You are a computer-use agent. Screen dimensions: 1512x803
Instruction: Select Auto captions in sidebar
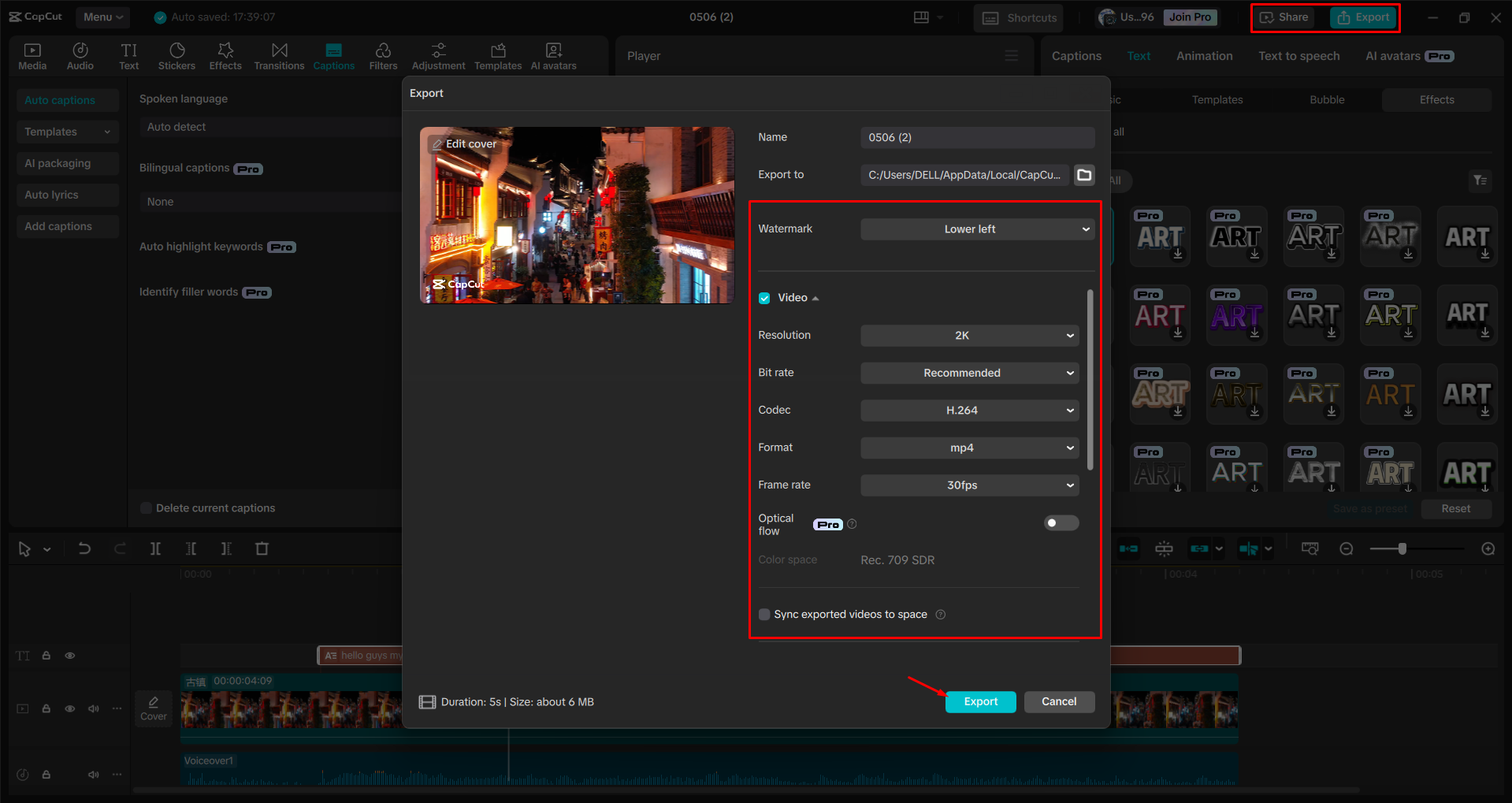click(x=67, y=100)
